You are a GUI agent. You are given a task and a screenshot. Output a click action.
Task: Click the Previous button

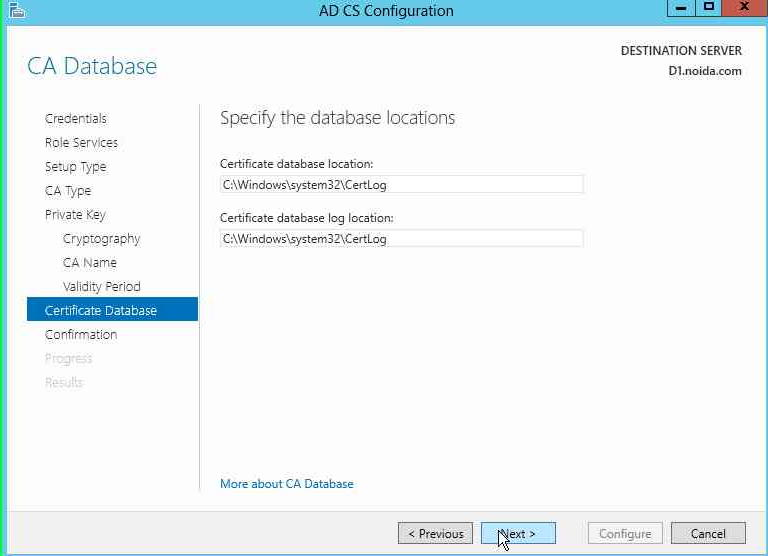pos(435,533)
